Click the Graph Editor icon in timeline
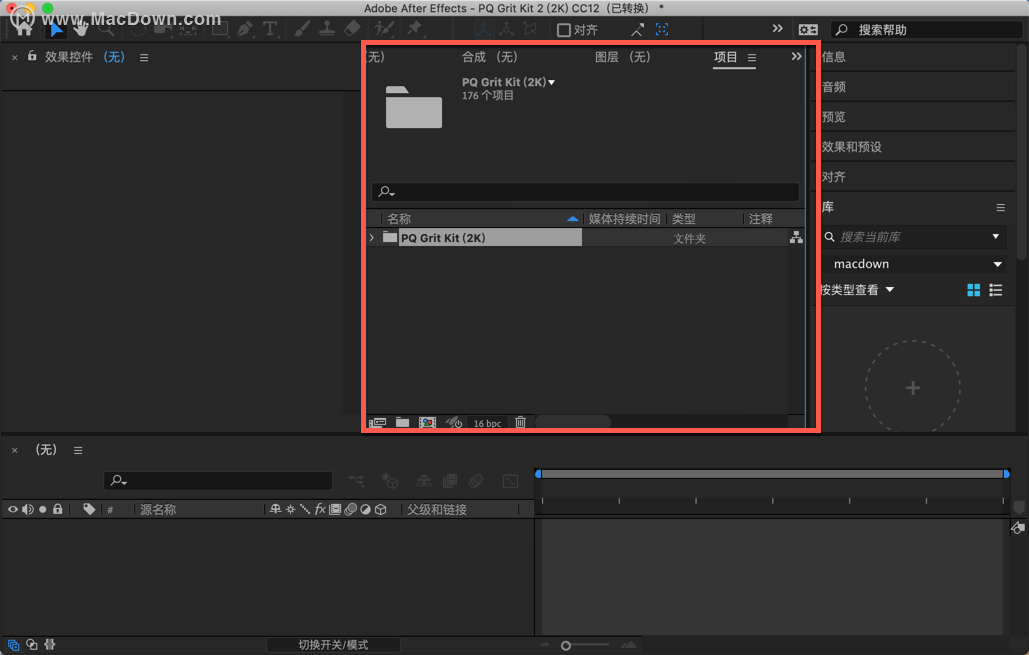Image resolution: width=1029 pixels, height=655 pixels. [x=510, y=481]
